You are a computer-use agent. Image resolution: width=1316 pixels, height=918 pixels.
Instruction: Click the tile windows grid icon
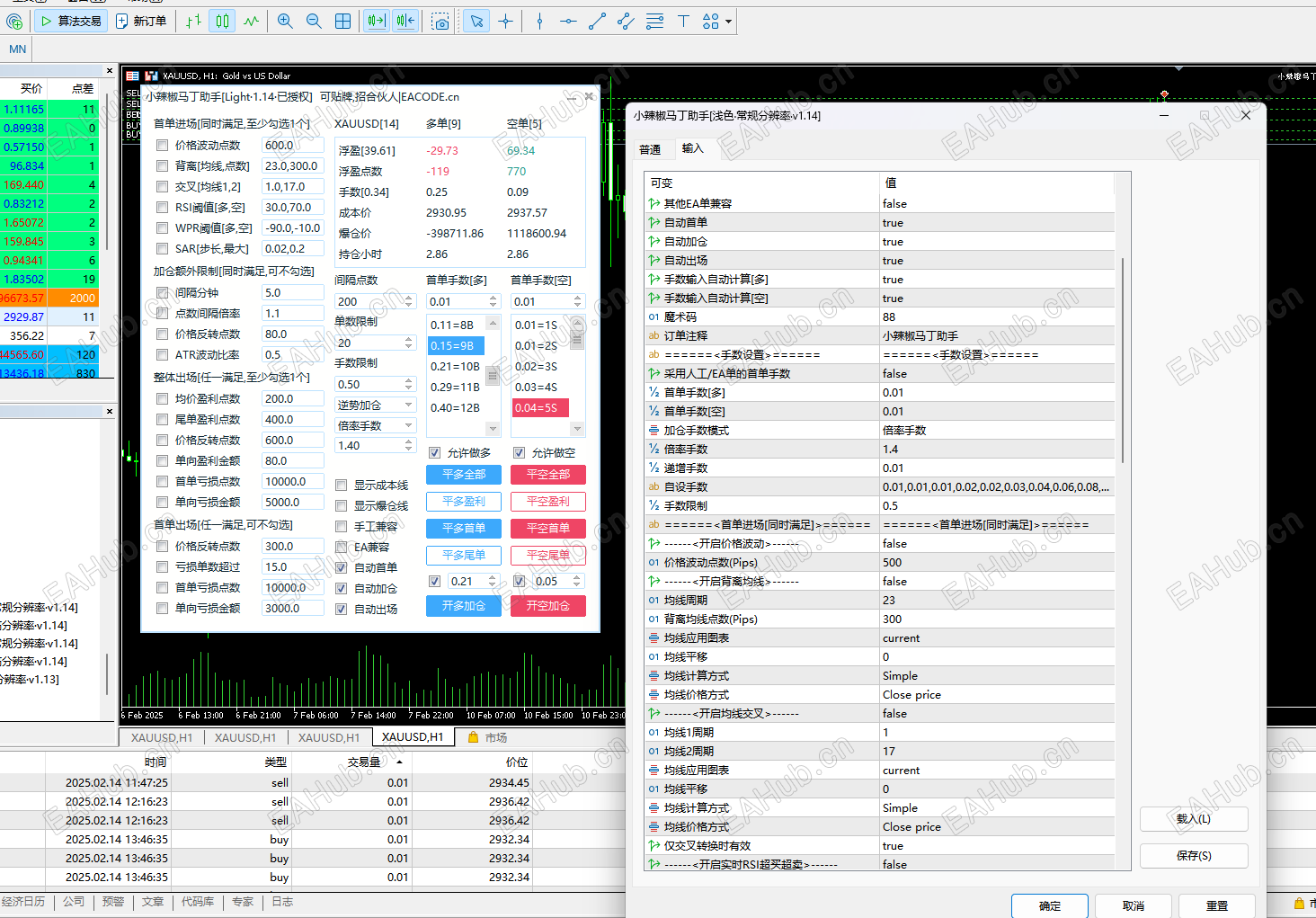[x=343, y=21]
